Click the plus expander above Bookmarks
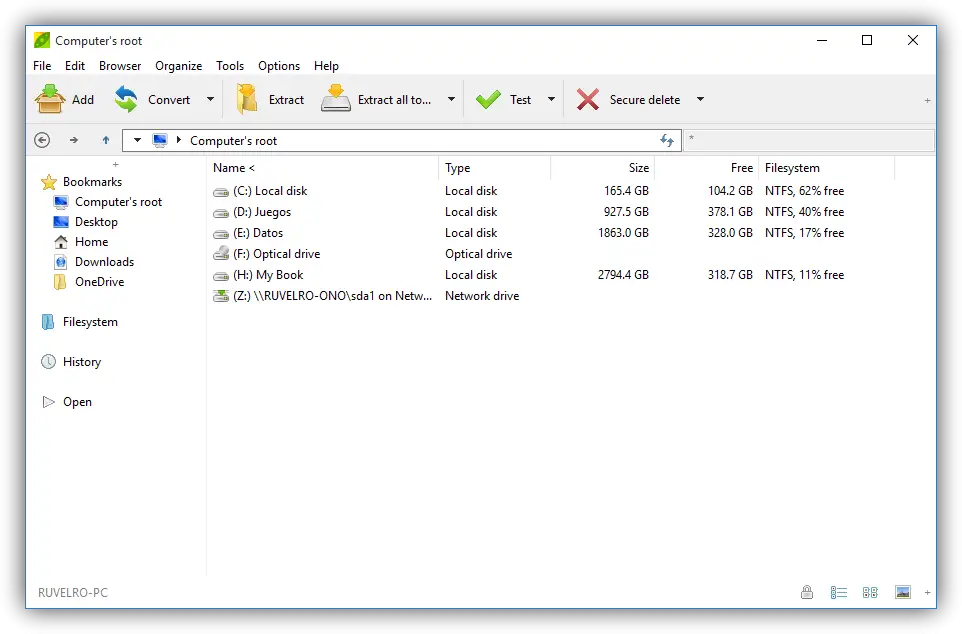The image size is (962, 634). pyautogui.click(x=115, y=164)
